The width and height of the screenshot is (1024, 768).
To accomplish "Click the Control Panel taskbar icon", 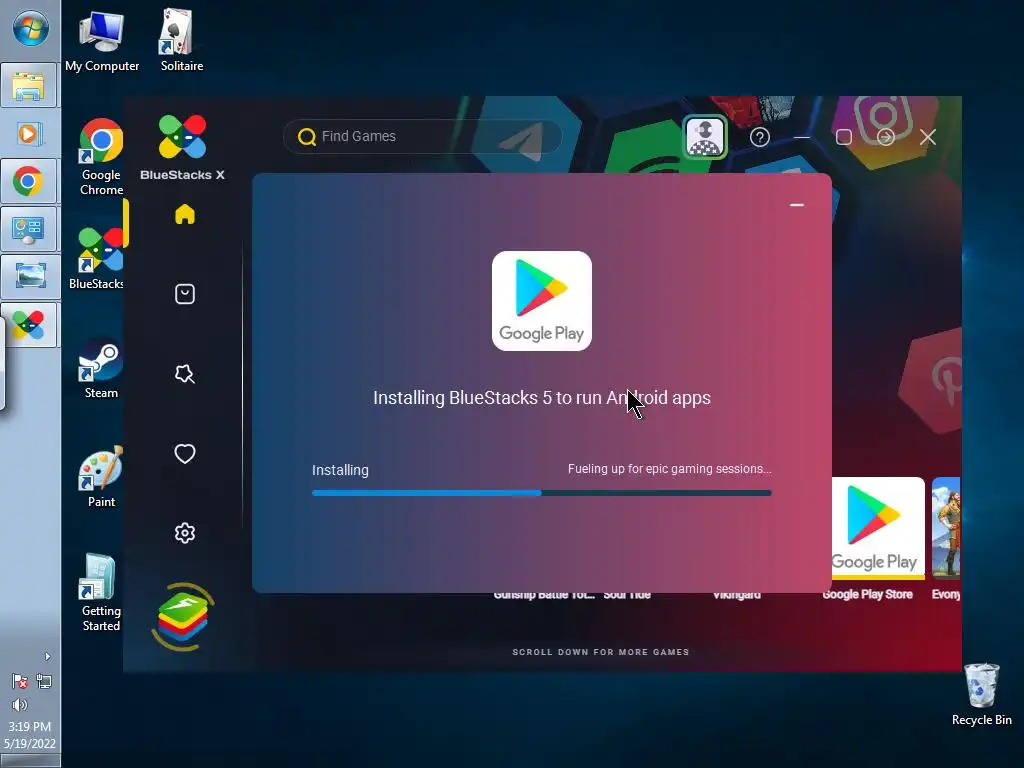I will [x=29, y=229].
